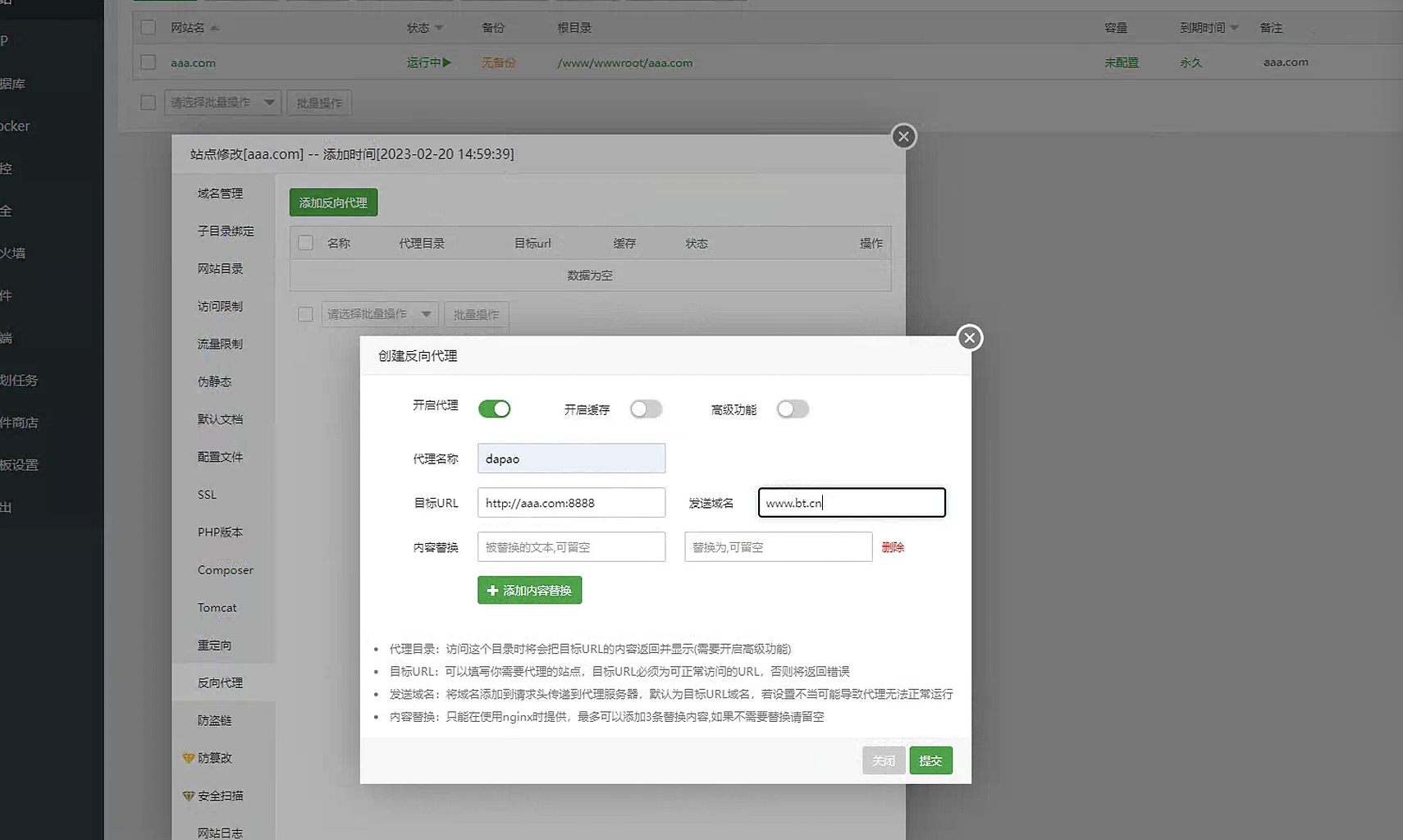Click the 运行中 status of aaa.com
The image size is (1403, 840).
(x=428, y=62)
